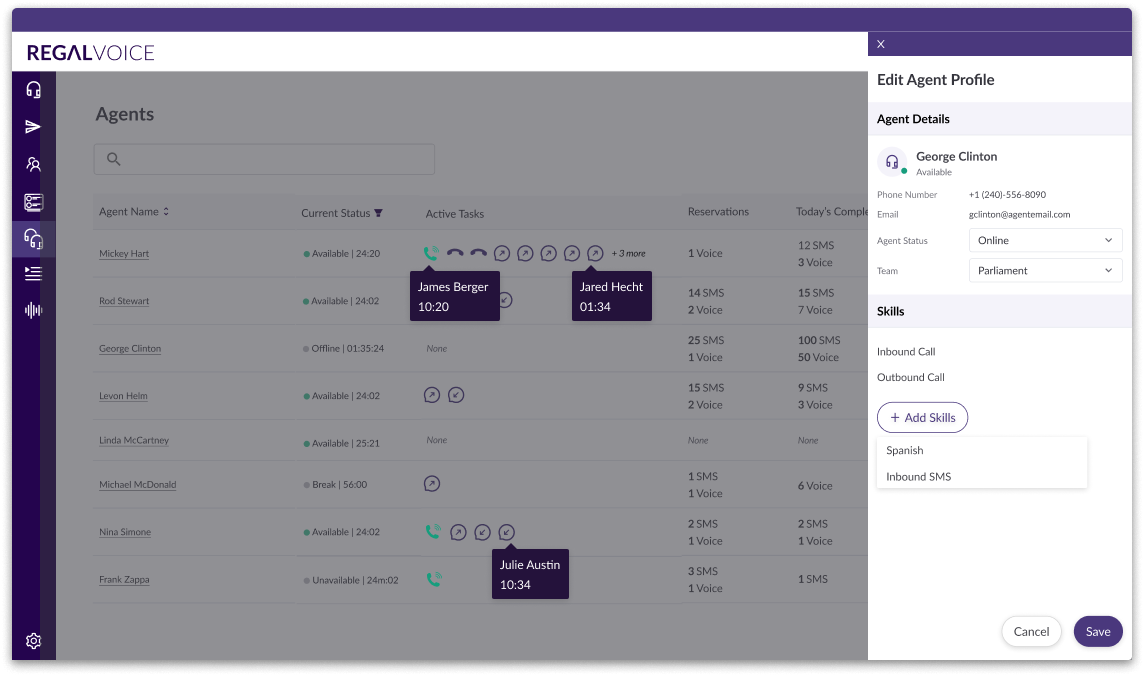Open the contacts person icon in sidebar

(34, 164)
